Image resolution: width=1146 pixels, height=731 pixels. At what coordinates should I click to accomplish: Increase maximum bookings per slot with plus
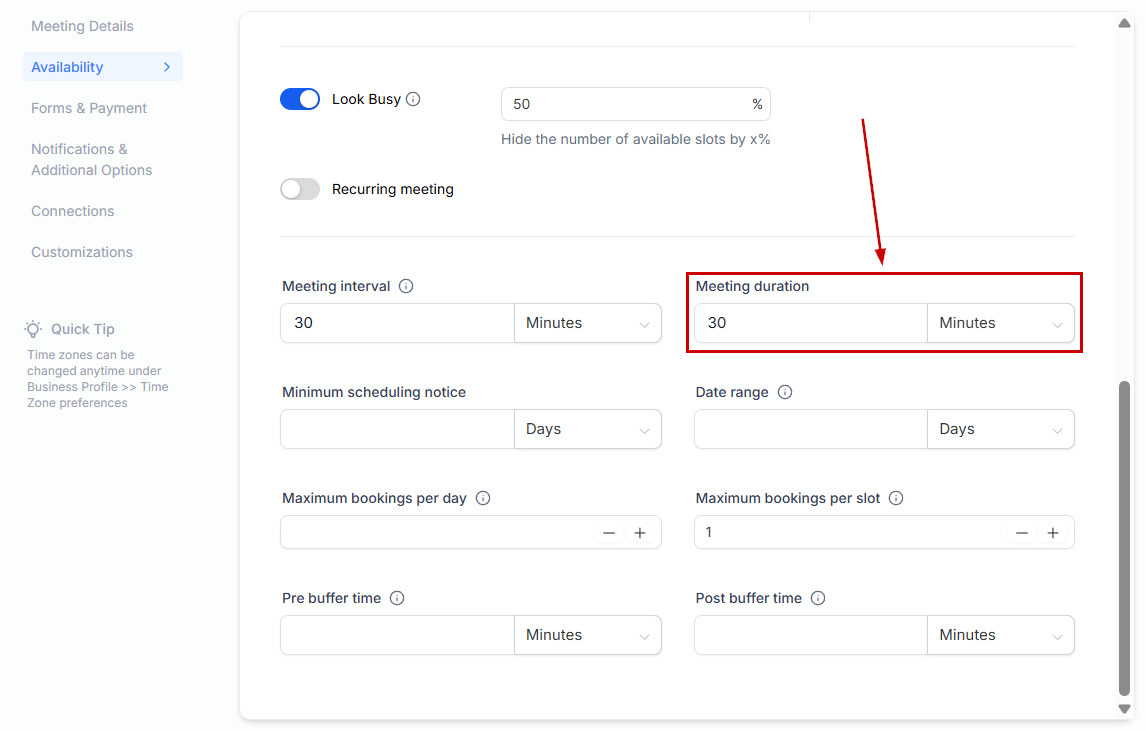1053,533
